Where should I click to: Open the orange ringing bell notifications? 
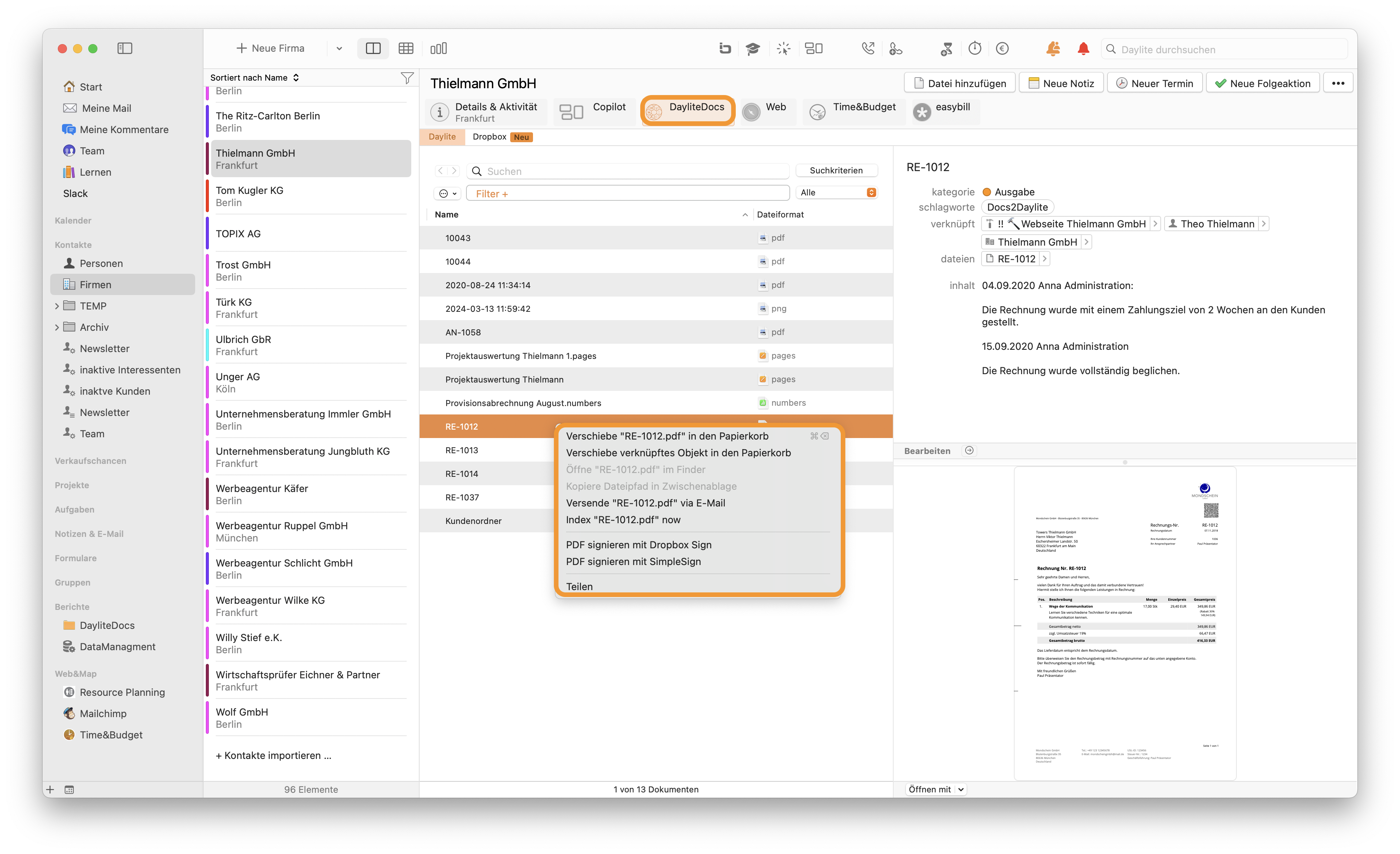[1053, 49]
